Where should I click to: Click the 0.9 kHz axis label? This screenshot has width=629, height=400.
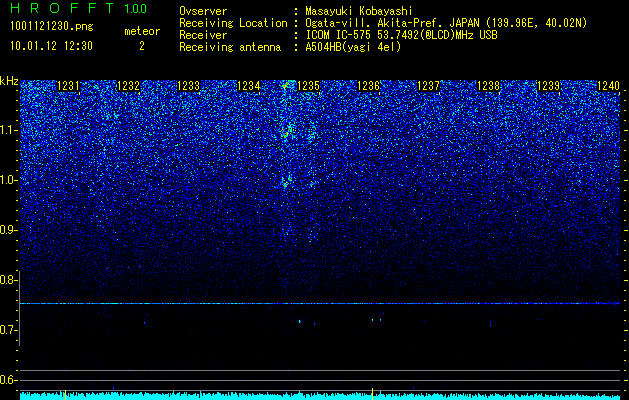pos(9,230)
